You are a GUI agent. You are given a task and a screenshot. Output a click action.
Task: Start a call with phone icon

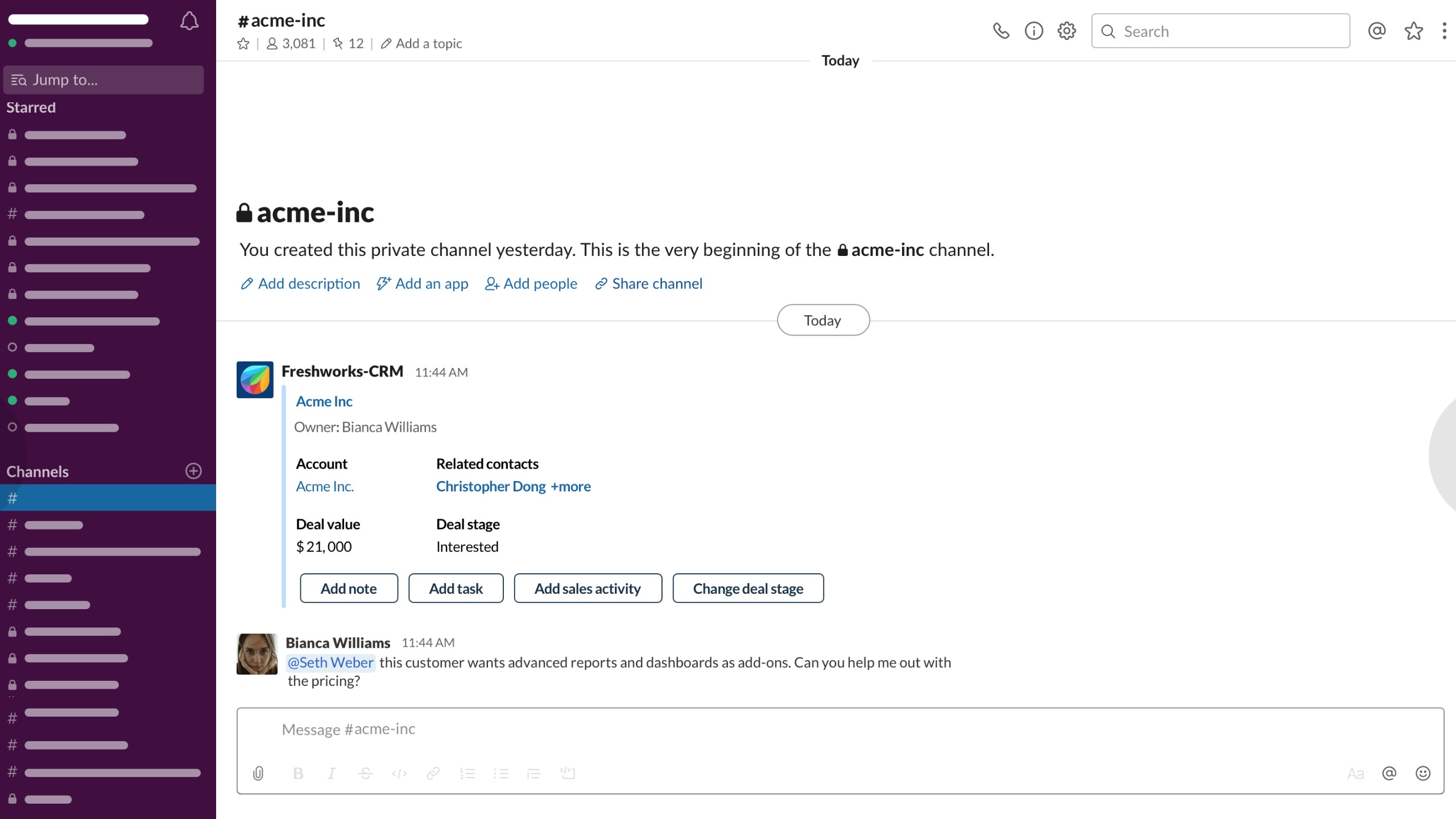point(1001,31)
